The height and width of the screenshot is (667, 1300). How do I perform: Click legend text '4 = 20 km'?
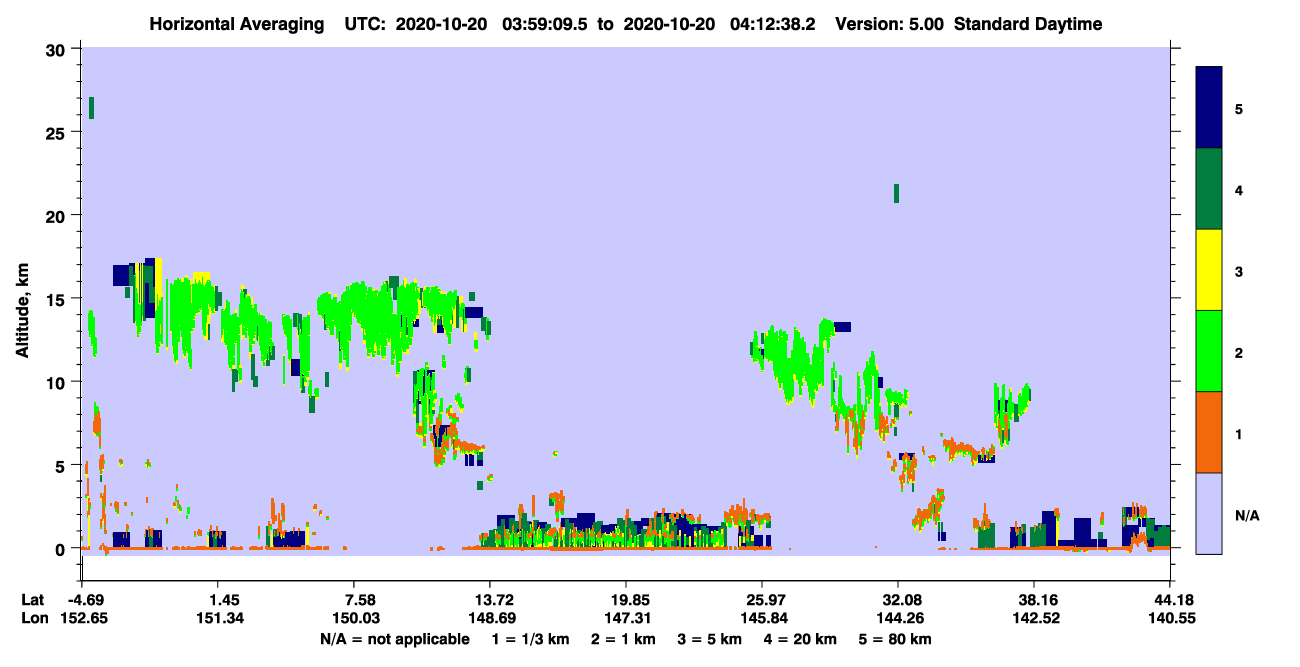coord(800,639)
